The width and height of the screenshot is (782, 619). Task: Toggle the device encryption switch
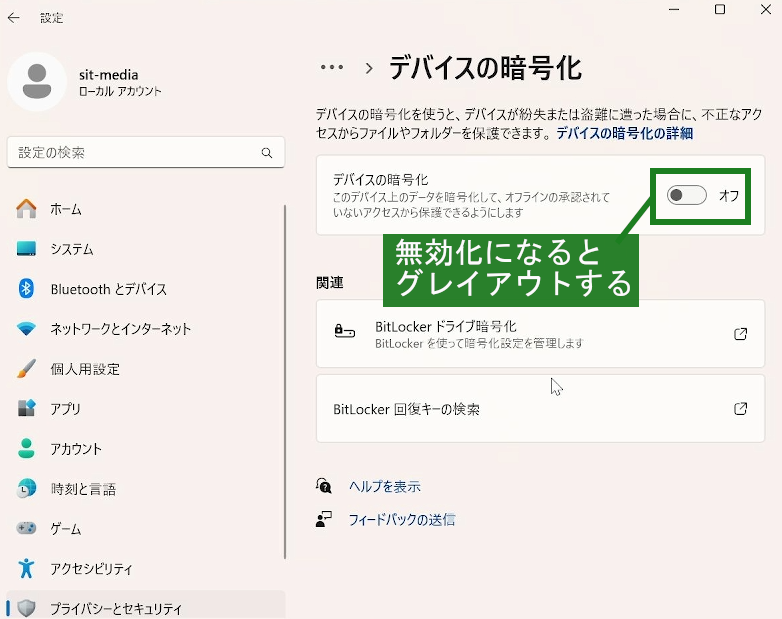(687, 195)
